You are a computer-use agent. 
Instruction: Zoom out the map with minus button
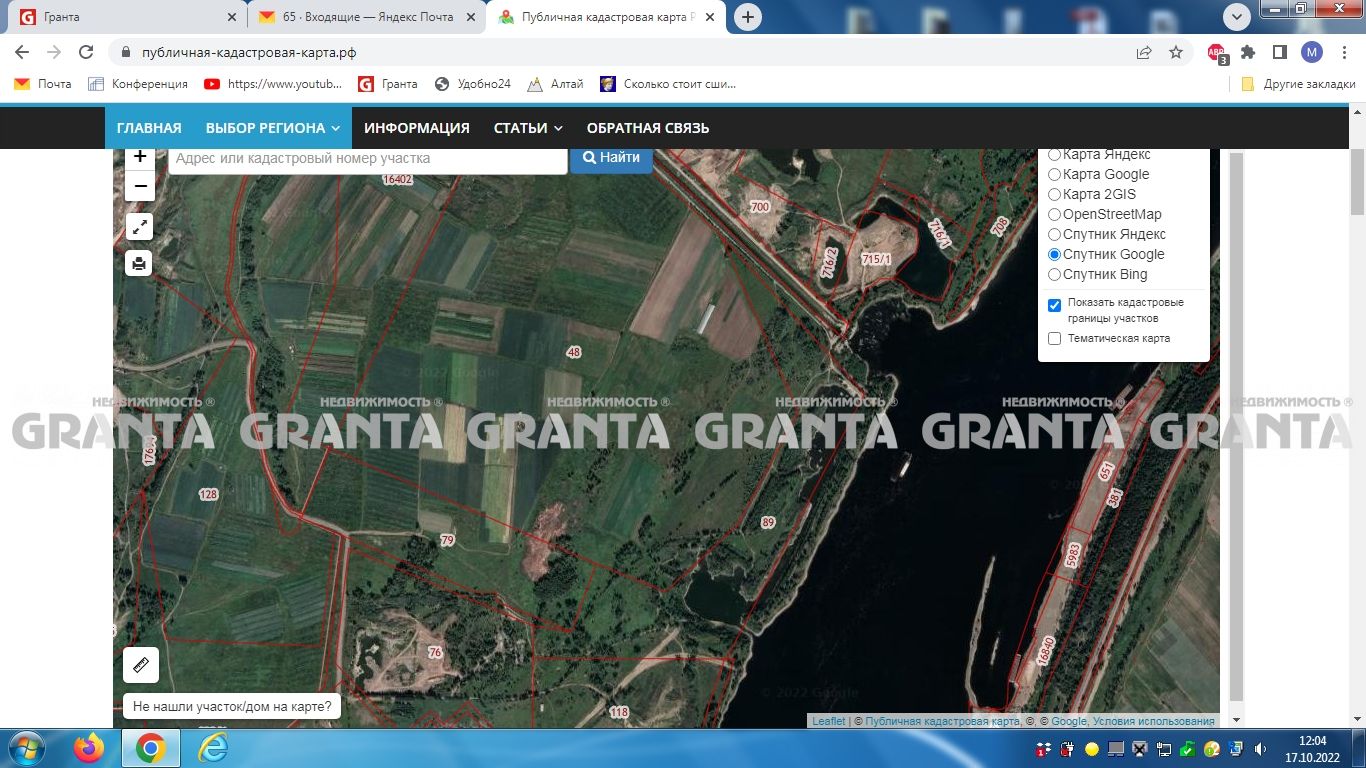(x=140, y=186)
